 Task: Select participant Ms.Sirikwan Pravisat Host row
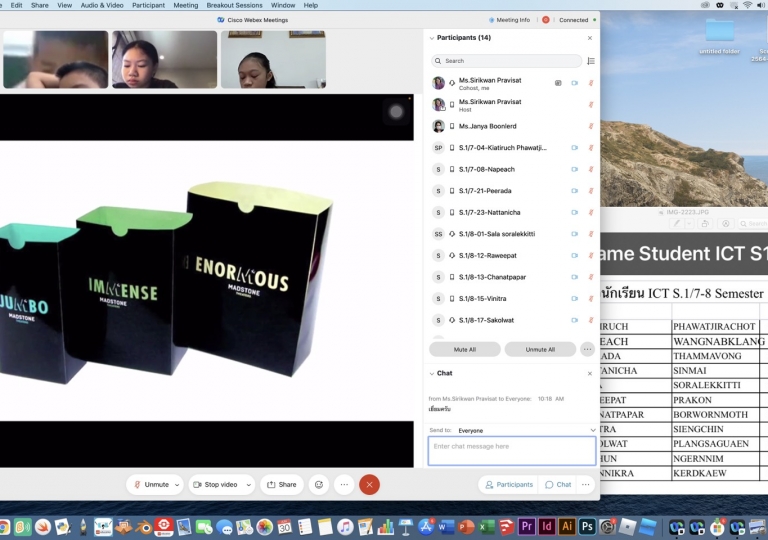click(512, 105)
